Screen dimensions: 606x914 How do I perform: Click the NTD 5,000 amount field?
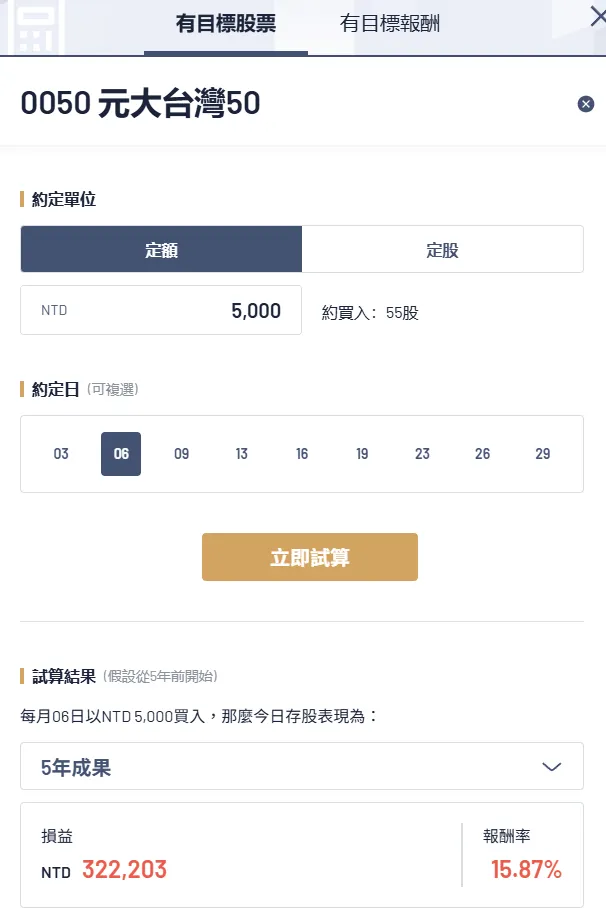(x=160, y=310)
